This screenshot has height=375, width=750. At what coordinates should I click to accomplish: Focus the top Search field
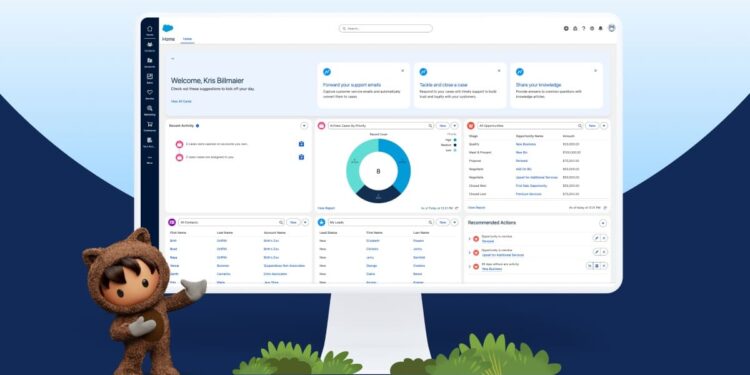[x=386, y=29]
